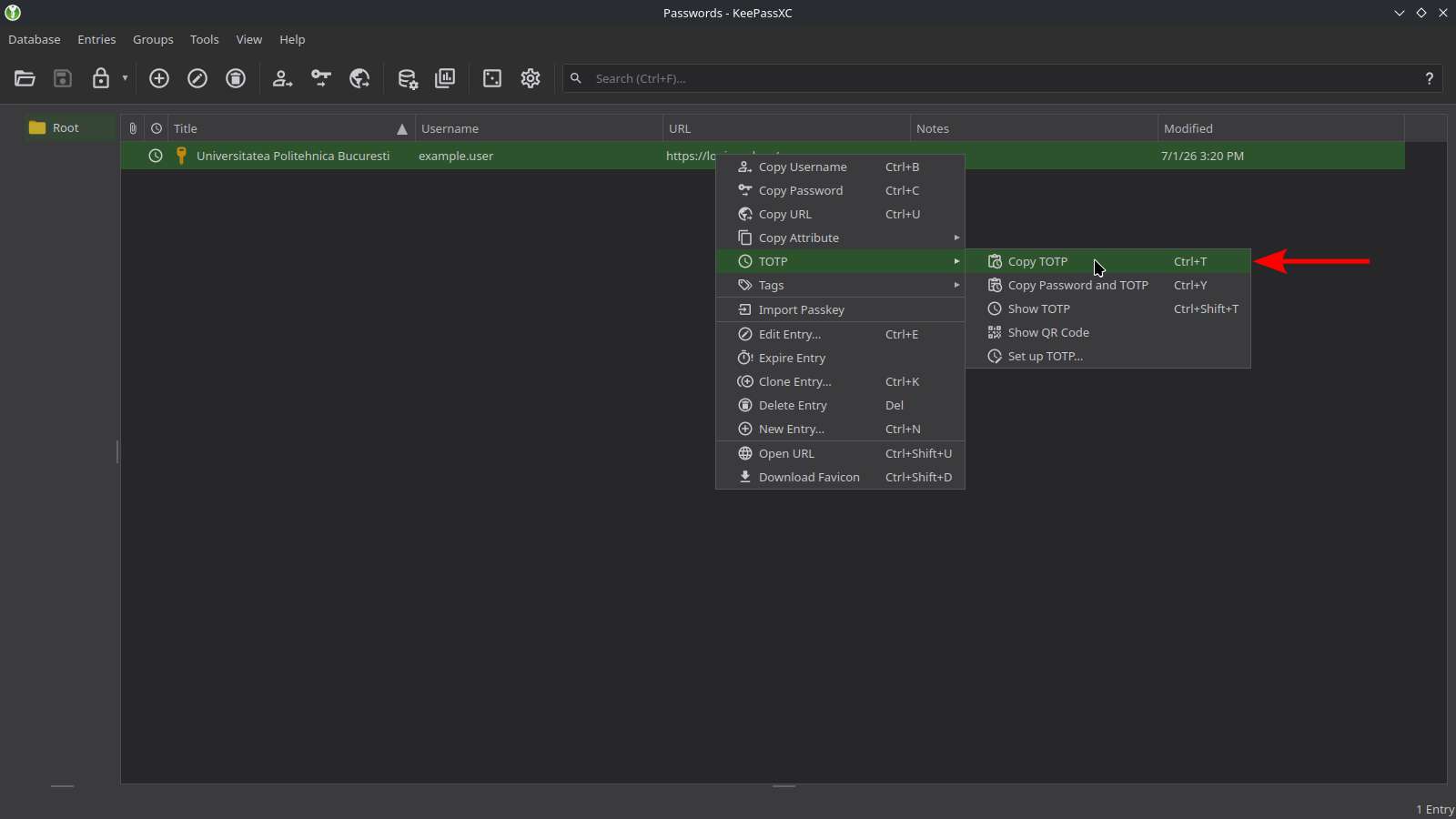Sort entries by the Title column
The image size is (1456, 819).
click(x=291, y=128)
